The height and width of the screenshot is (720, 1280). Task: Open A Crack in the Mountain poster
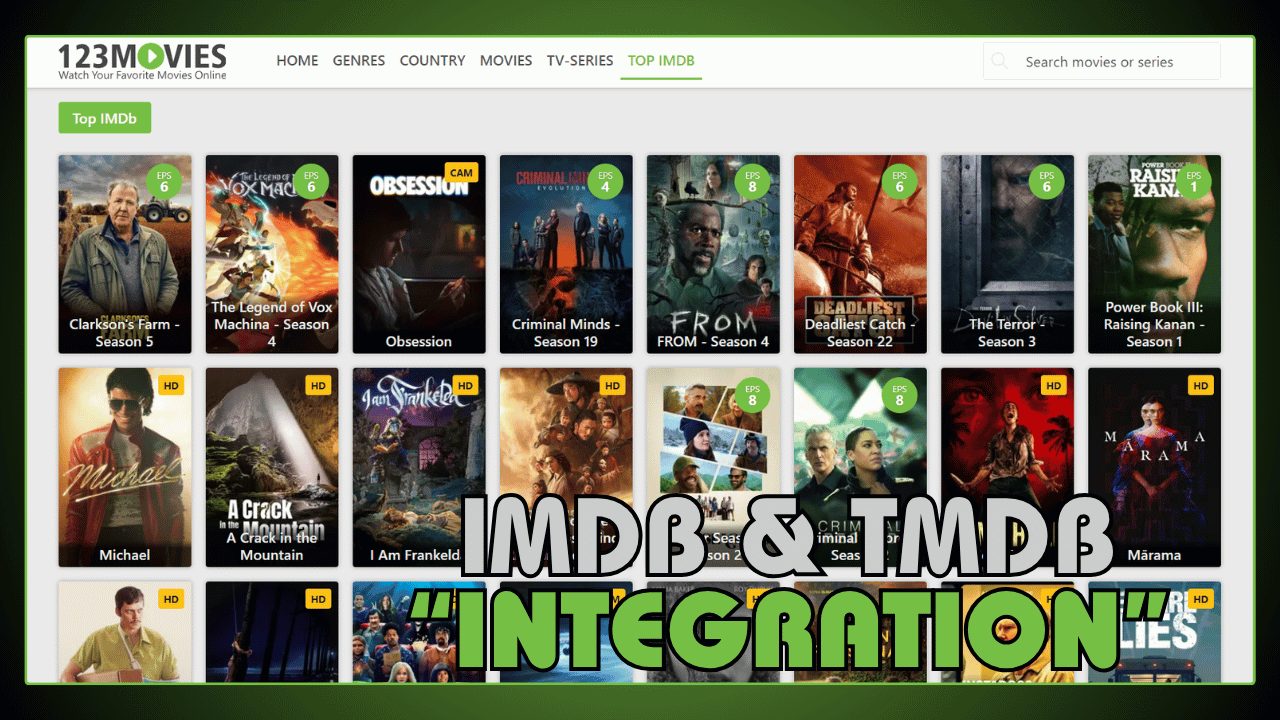pos(272,467)
